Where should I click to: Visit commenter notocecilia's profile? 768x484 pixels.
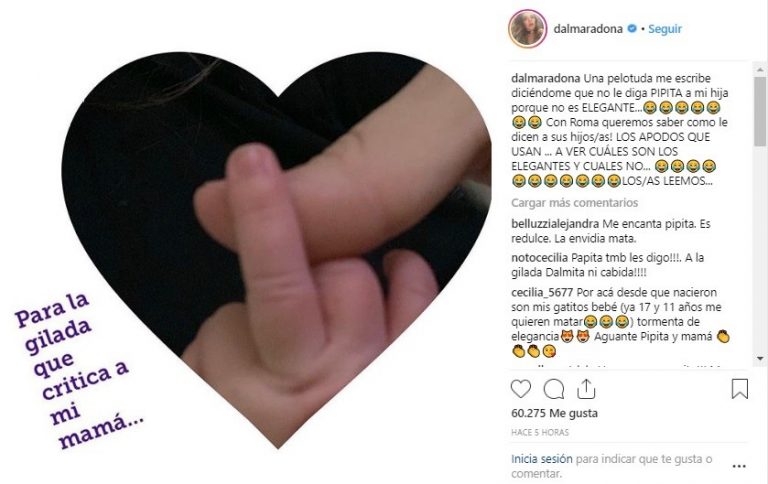click(x=539, y=258)
